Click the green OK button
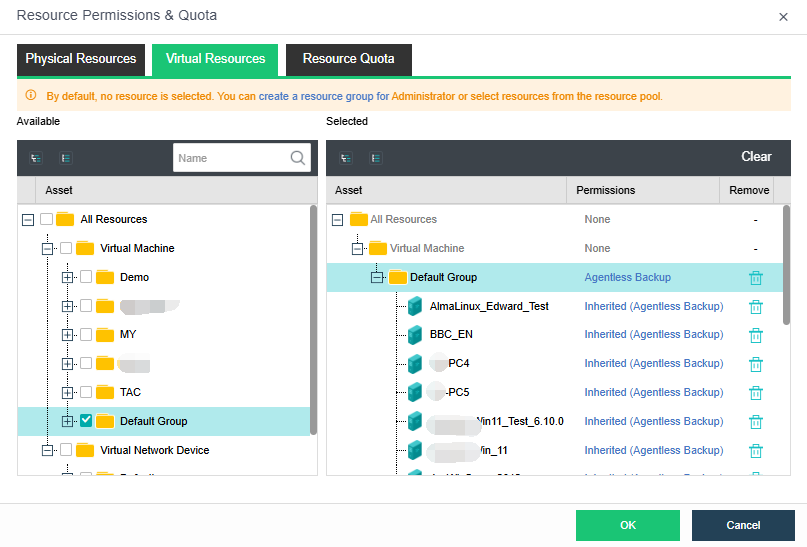The image size is (807, 547). click(x=627, y=525)
